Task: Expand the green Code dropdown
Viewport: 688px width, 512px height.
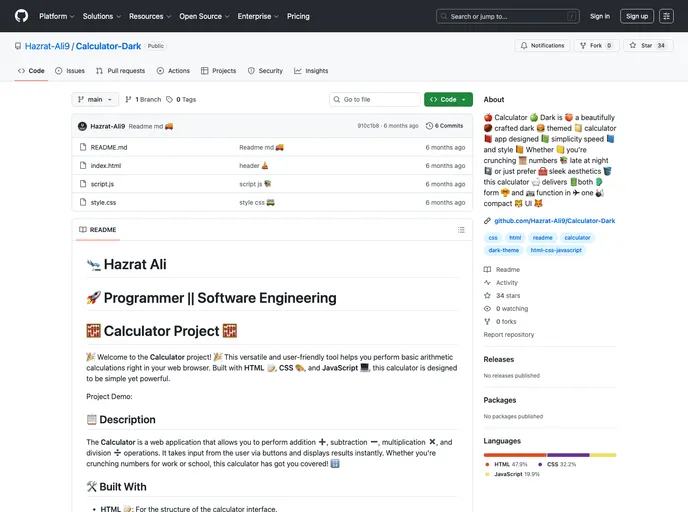Action: [448, 100]
